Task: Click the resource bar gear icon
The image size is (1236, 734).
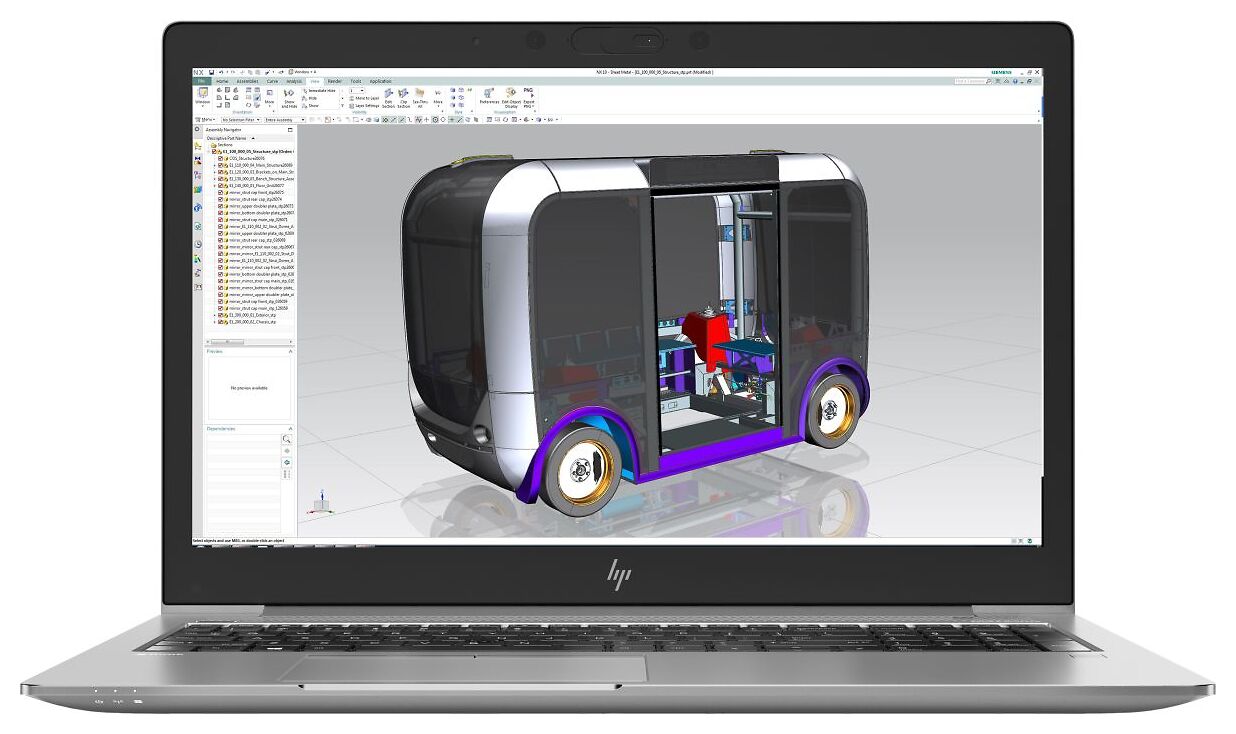Action: [197, 129]
